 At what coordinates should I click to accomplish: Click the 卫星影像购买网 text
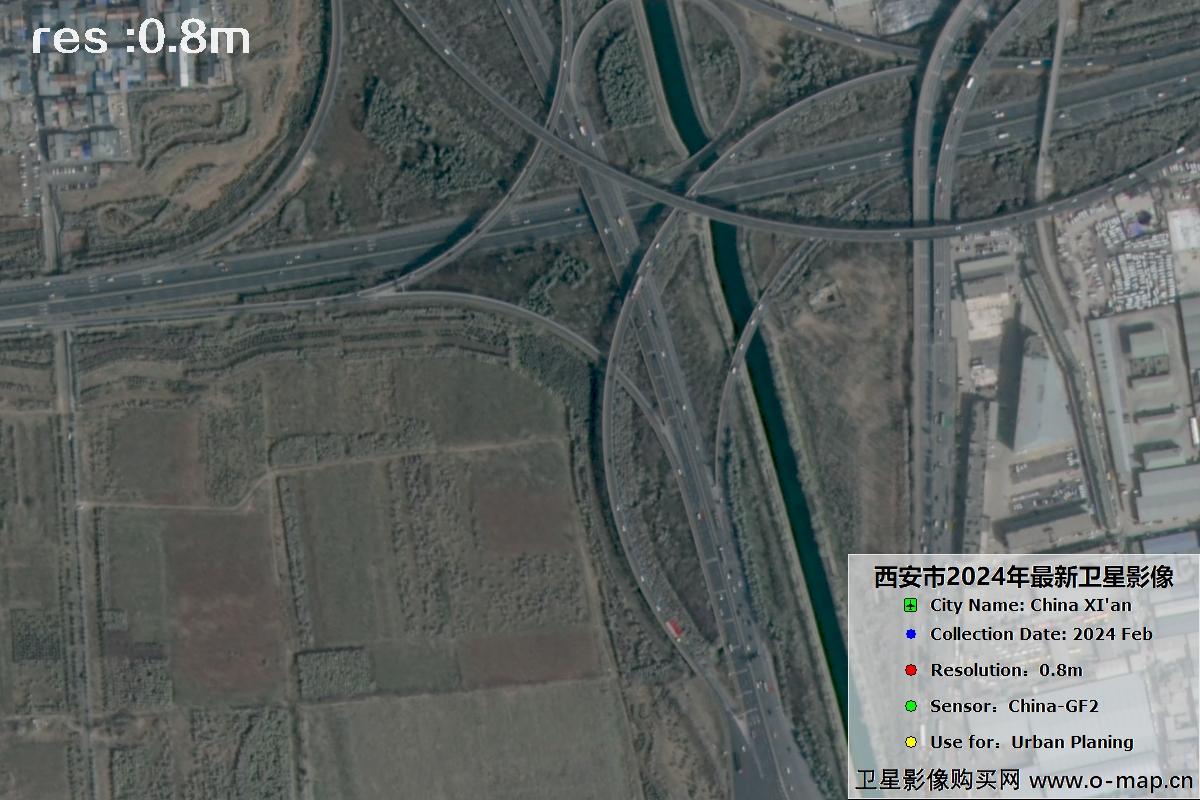[x=937, y=780]
